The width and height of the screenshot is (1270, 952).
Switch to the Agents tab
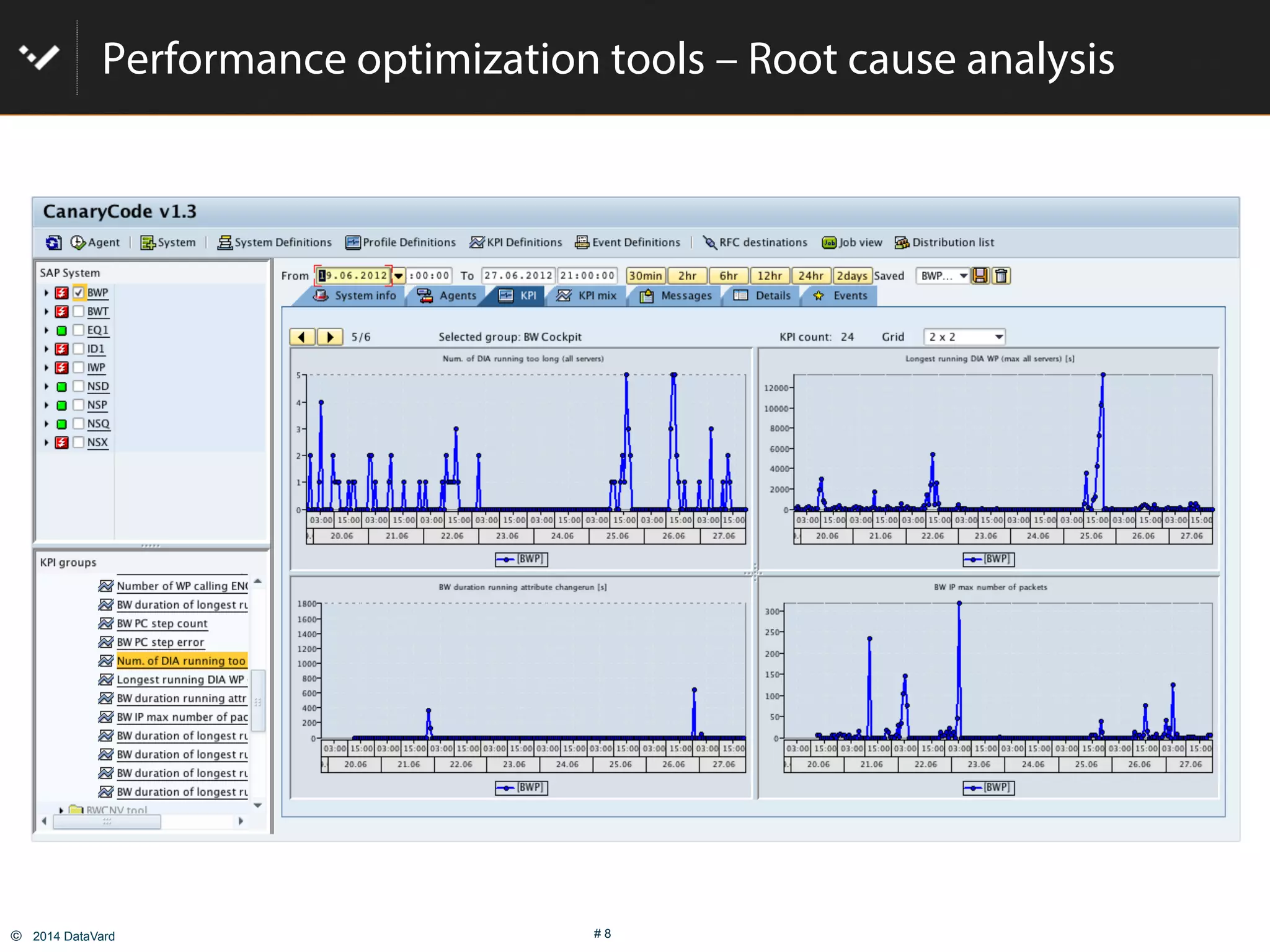click(446, 296)
